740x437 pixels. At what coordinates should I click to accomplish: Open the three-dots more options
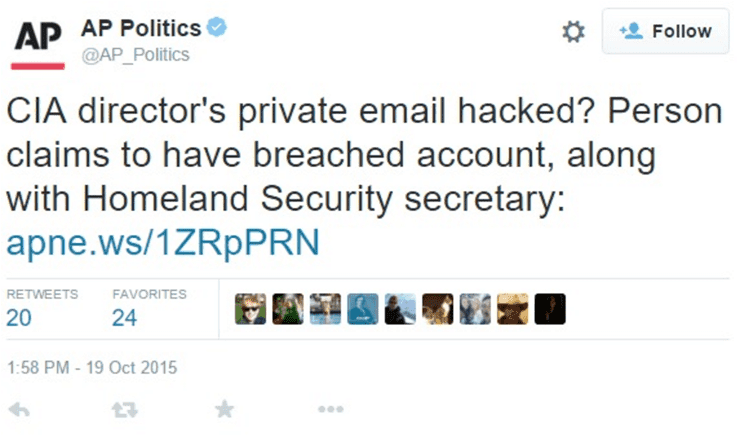[x=330, y=409]
